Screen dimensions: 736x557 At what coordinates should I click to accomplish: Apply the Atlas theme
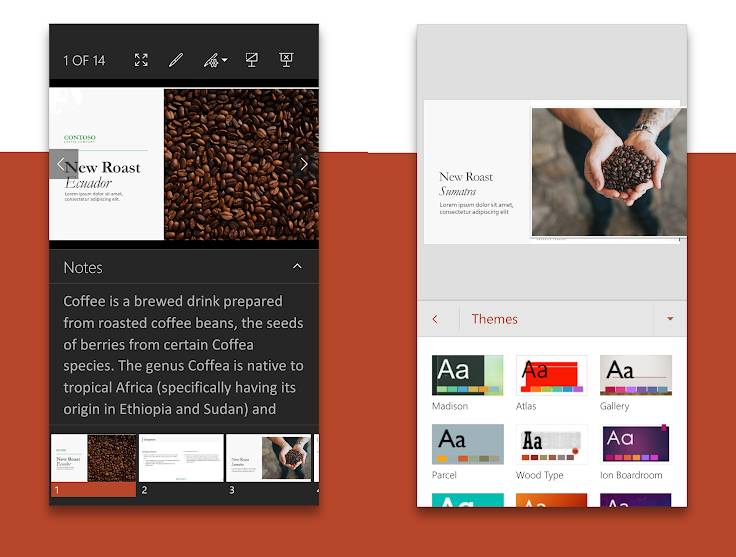coord(551,375)
